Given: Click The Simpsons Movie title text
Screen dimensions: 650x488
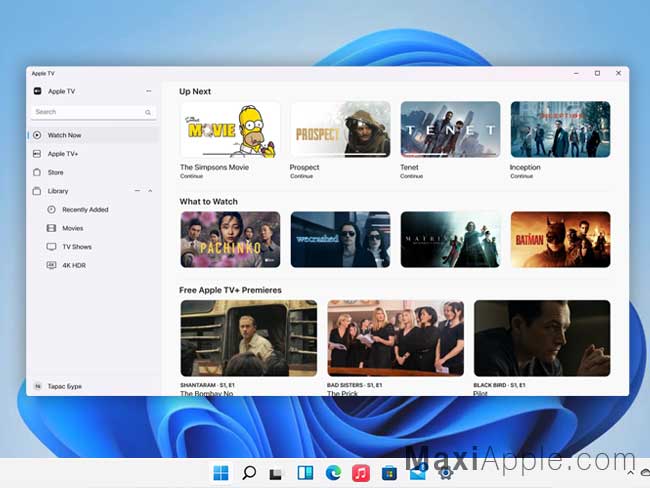Looking at the screenshot, I should 214,168.
